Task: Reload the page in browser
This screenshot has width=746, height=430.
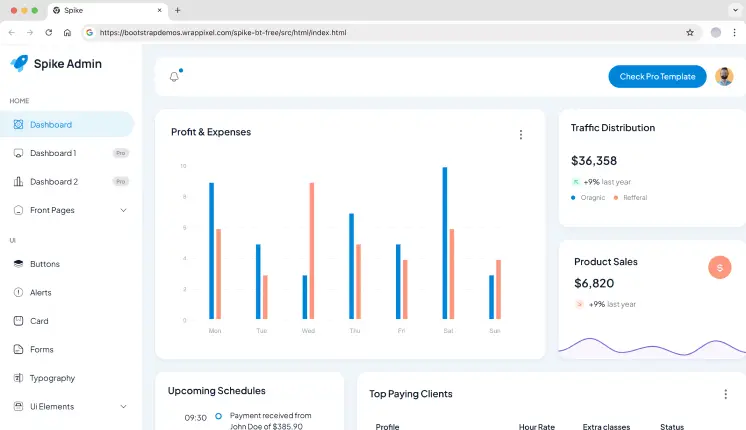Action: pos(48,32)
